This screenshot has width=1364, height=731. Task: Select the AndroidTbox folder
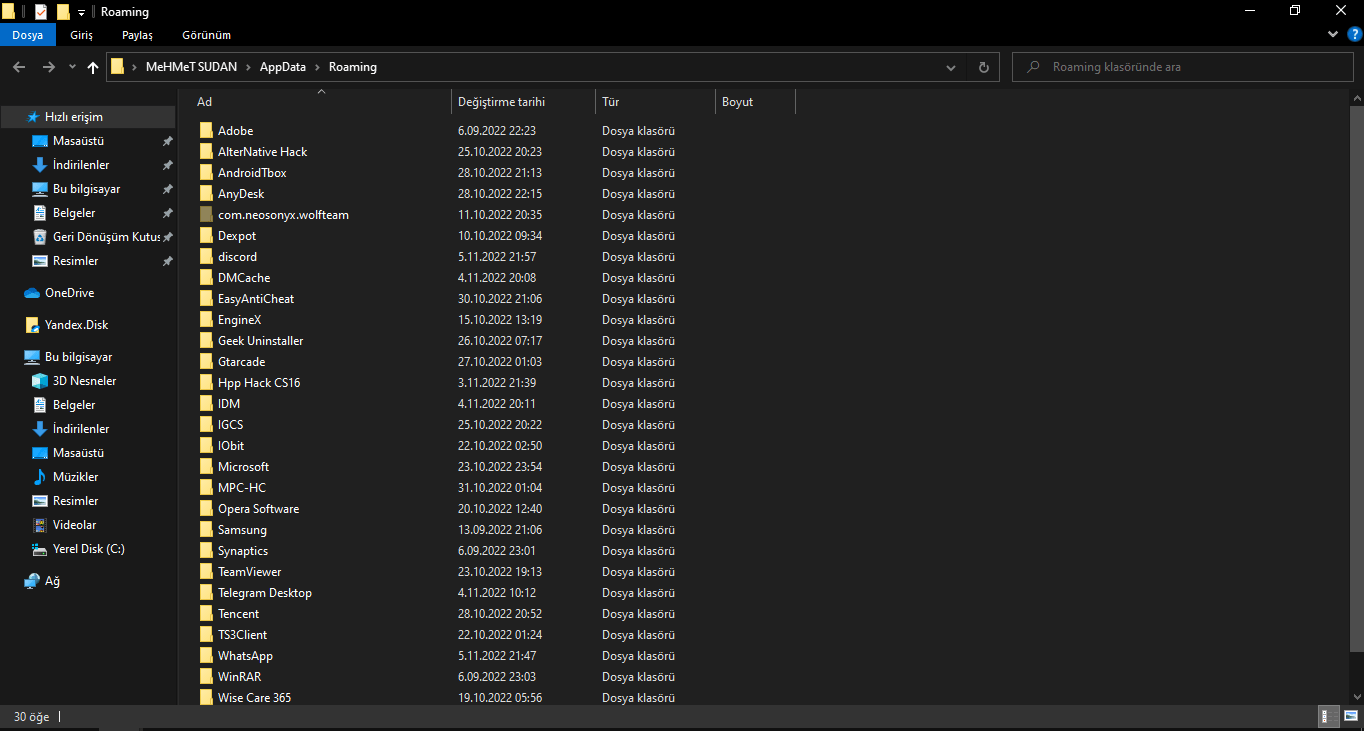tap(252, 173)
